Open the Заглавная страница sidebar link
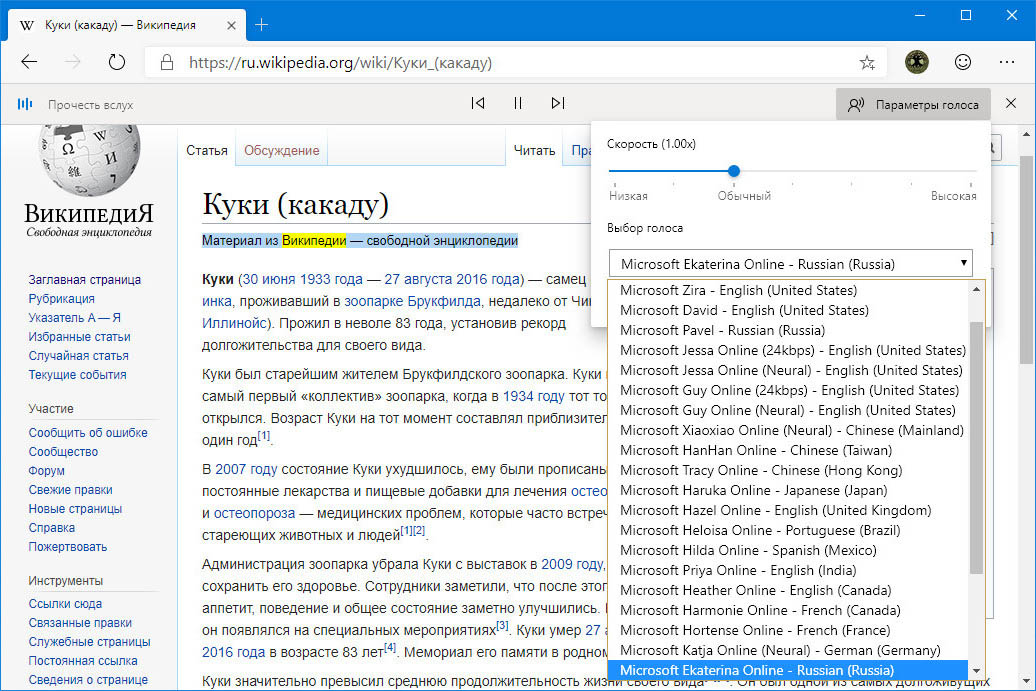 point(85,279)
